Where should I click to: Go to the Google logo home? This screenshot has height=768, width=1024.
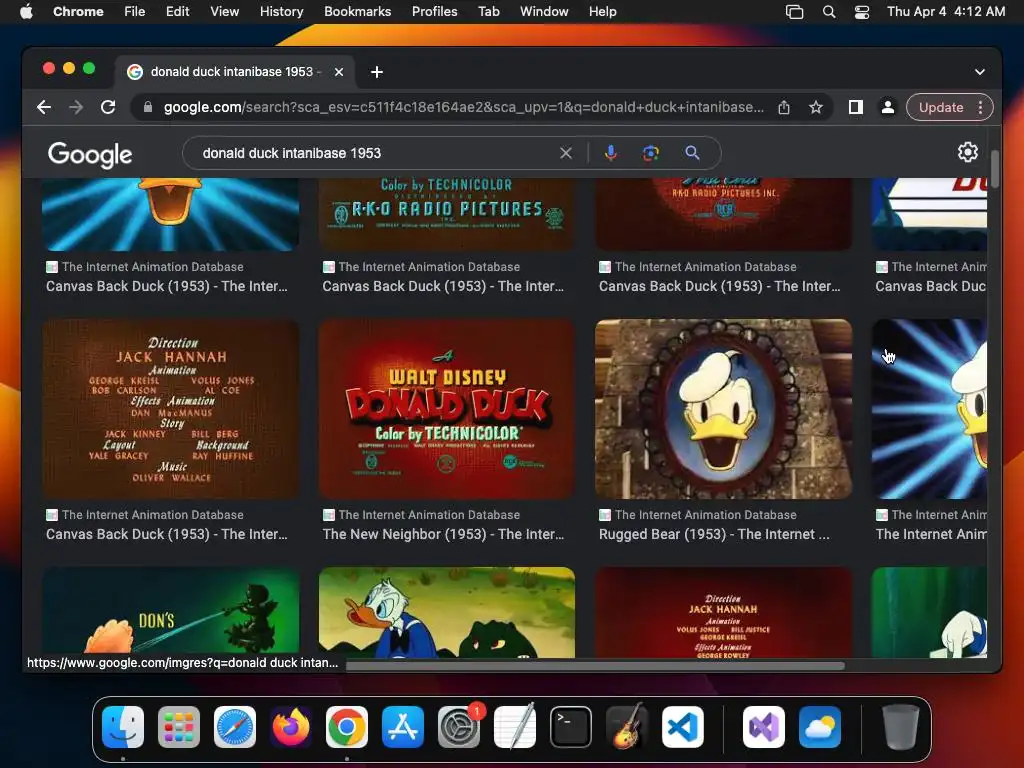90,154
